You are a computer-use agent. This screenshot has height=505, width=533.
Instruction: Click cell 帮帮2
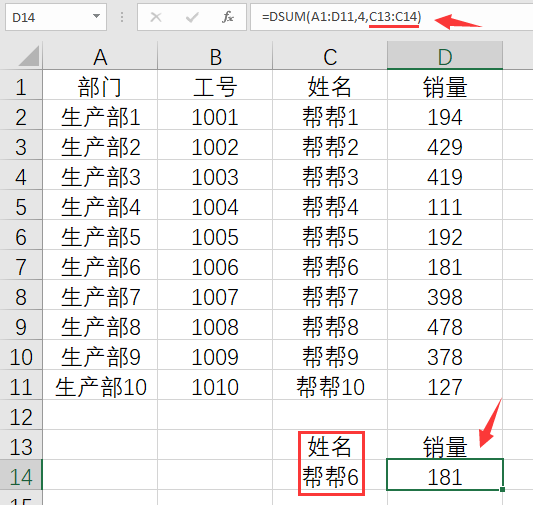click(x=330, y=145)
